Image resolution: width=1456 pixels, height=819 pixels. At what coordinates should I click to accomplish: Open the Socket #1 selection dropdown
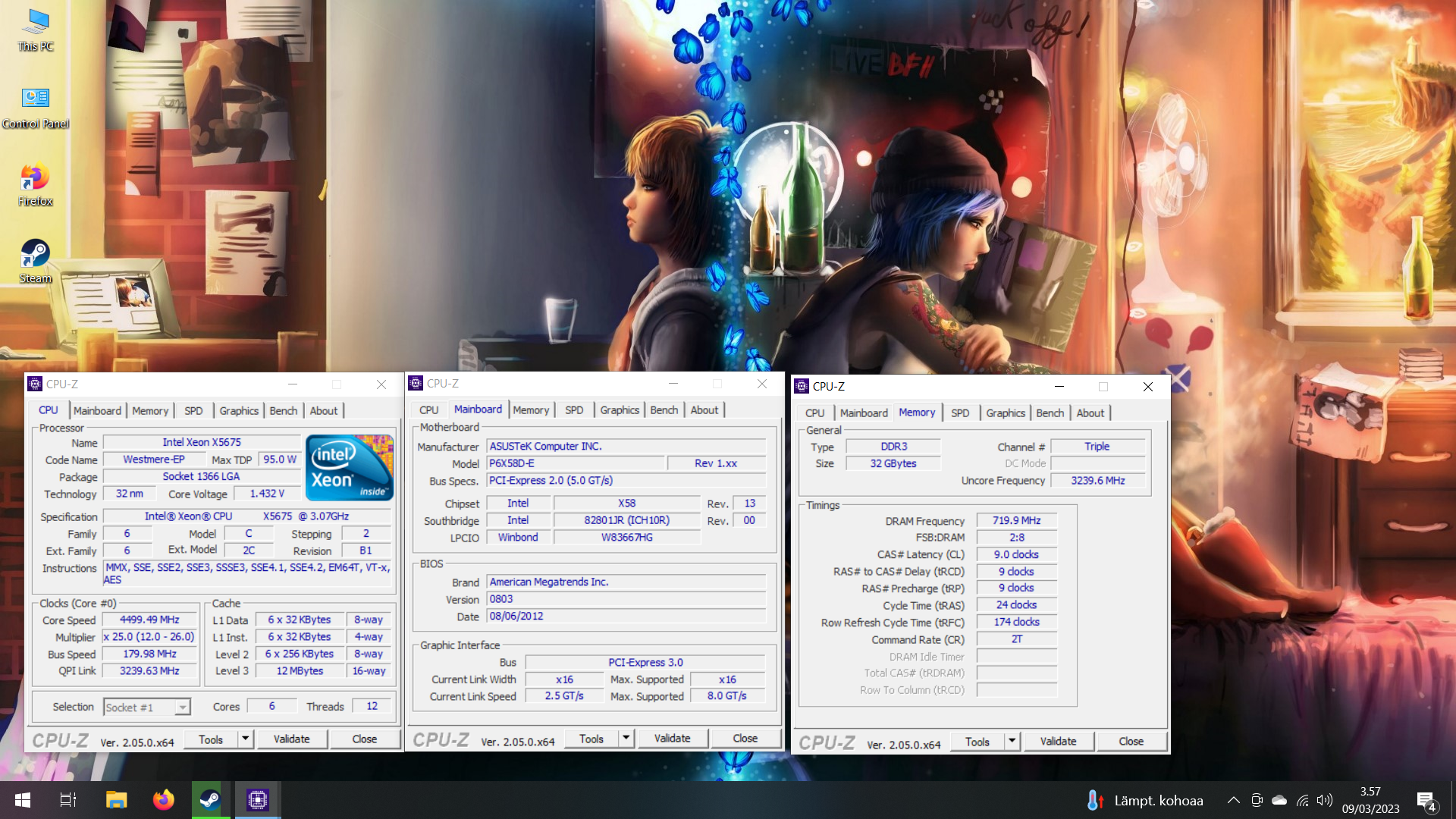point(147,707)
